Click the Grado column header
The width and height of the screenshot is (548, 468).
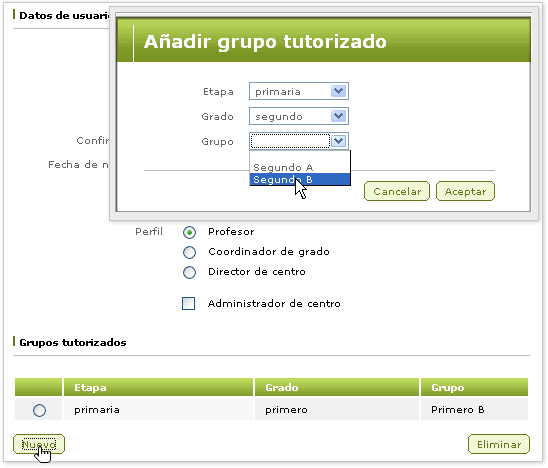[x=337, y=387]
